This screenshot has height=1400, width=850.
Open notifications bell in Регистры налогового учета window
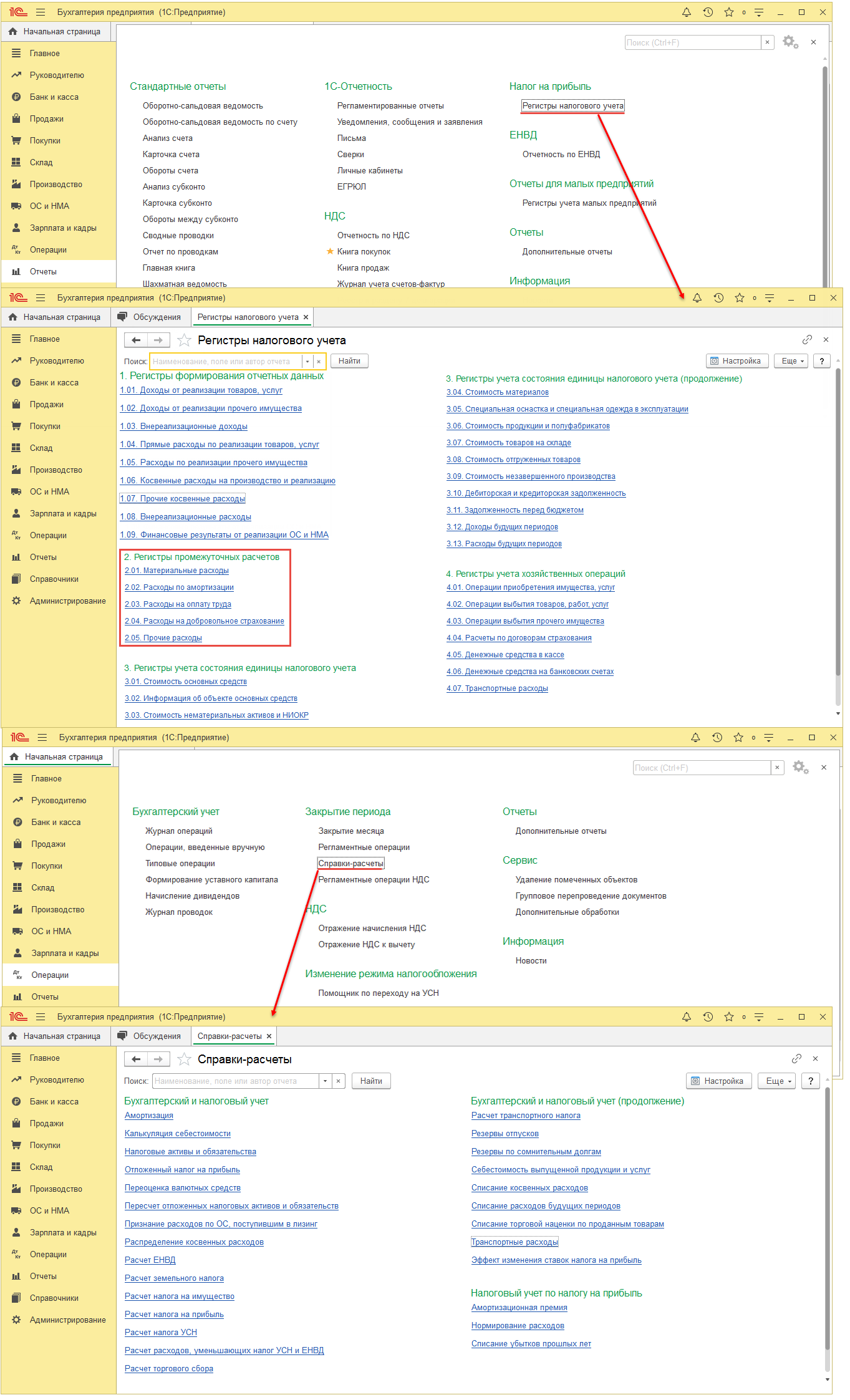(697, 298)
